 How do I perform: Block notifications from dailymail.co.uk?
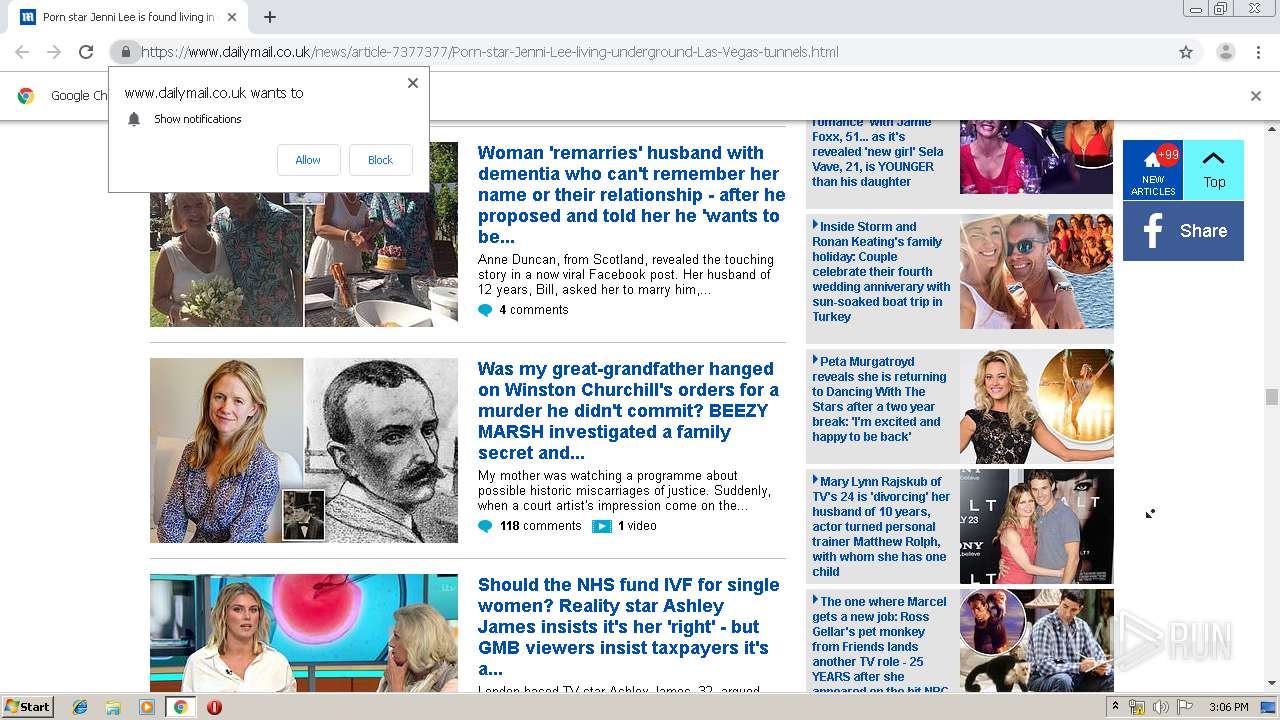point(380,160)
